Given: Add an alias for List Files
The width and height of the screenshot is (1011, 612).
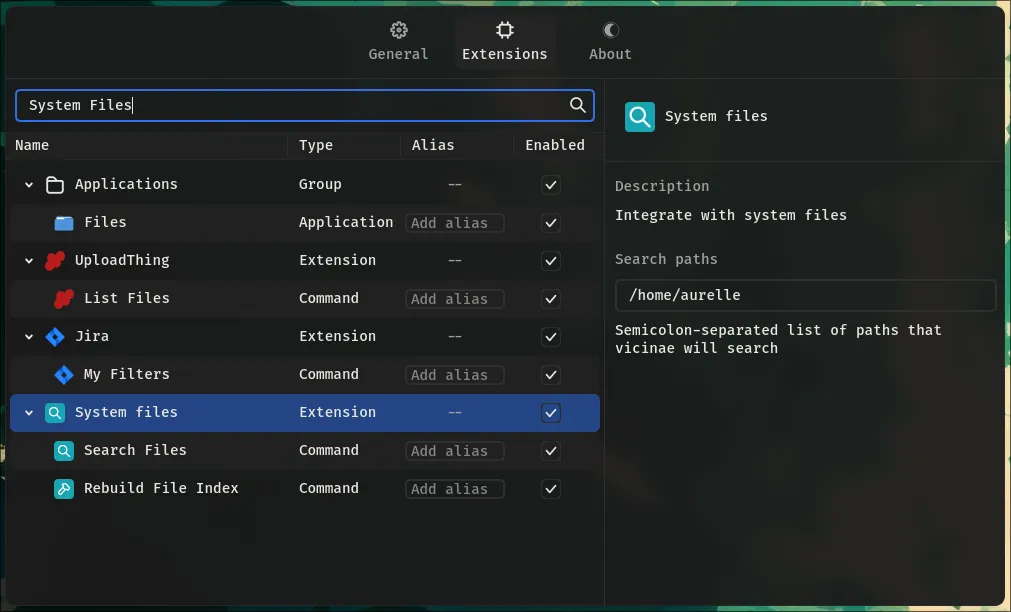Looking at the screenshot, I should [x=454, y=298].
